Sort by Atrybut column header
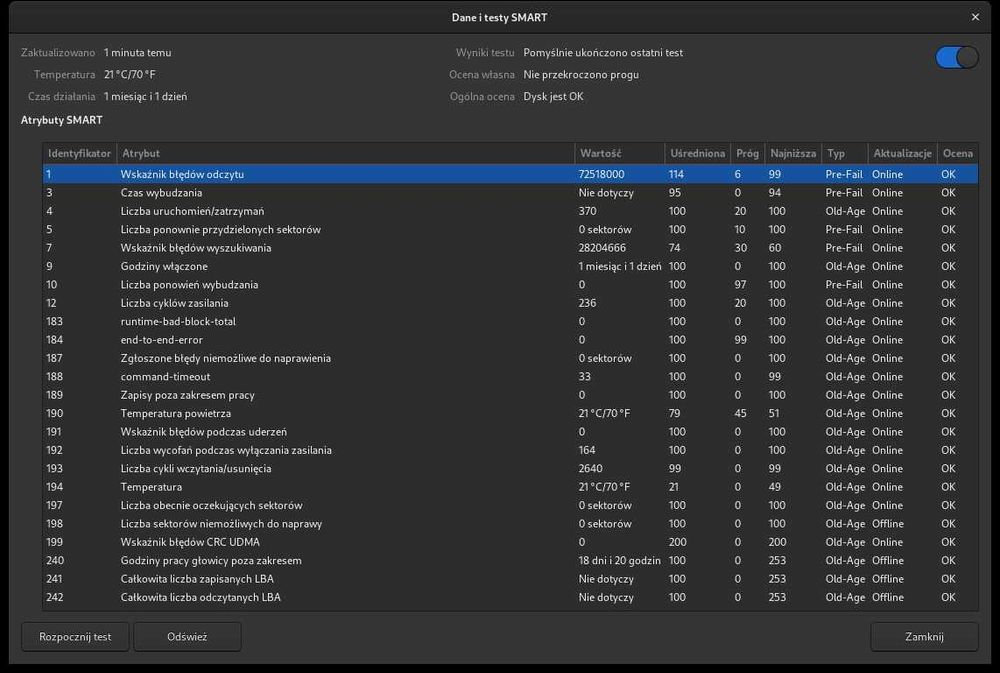Viewport: 1000px width, 673px height. coord(345,153)
